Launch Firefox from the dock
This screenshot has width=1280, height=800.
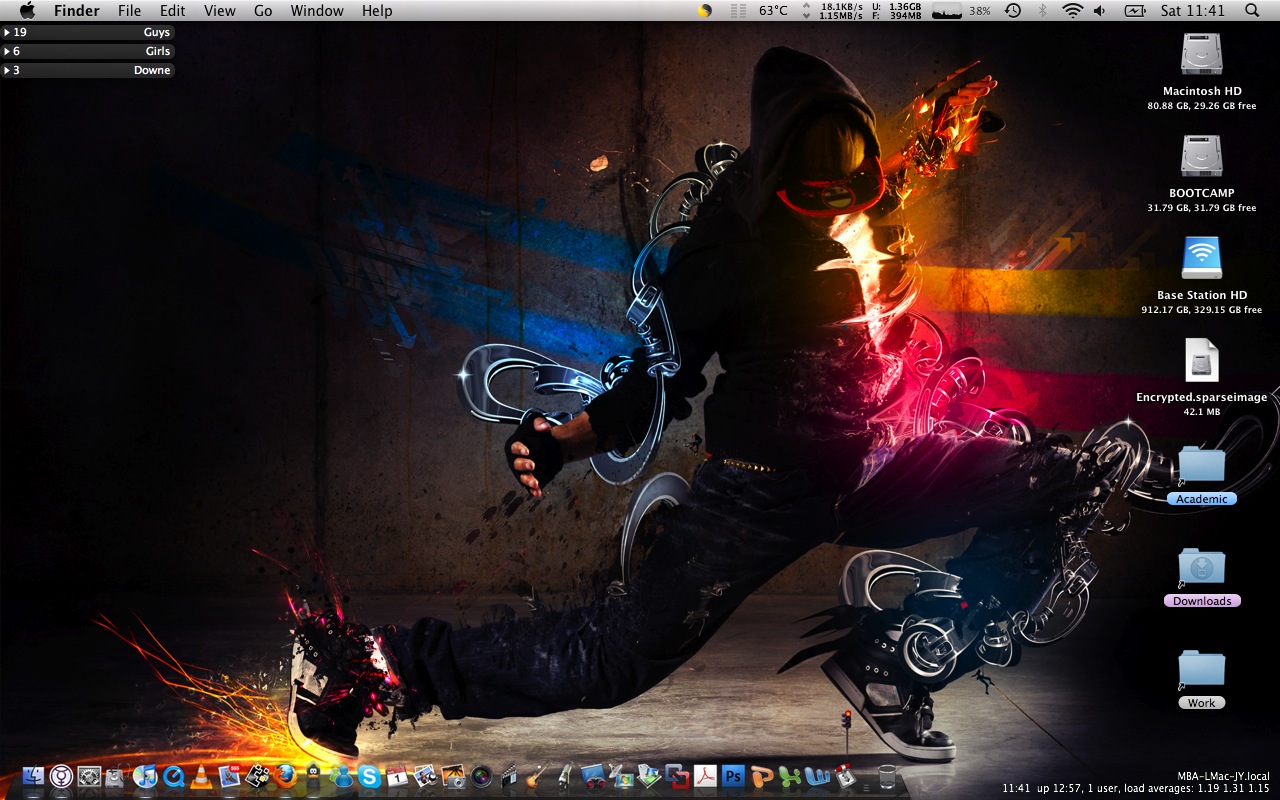285,775
